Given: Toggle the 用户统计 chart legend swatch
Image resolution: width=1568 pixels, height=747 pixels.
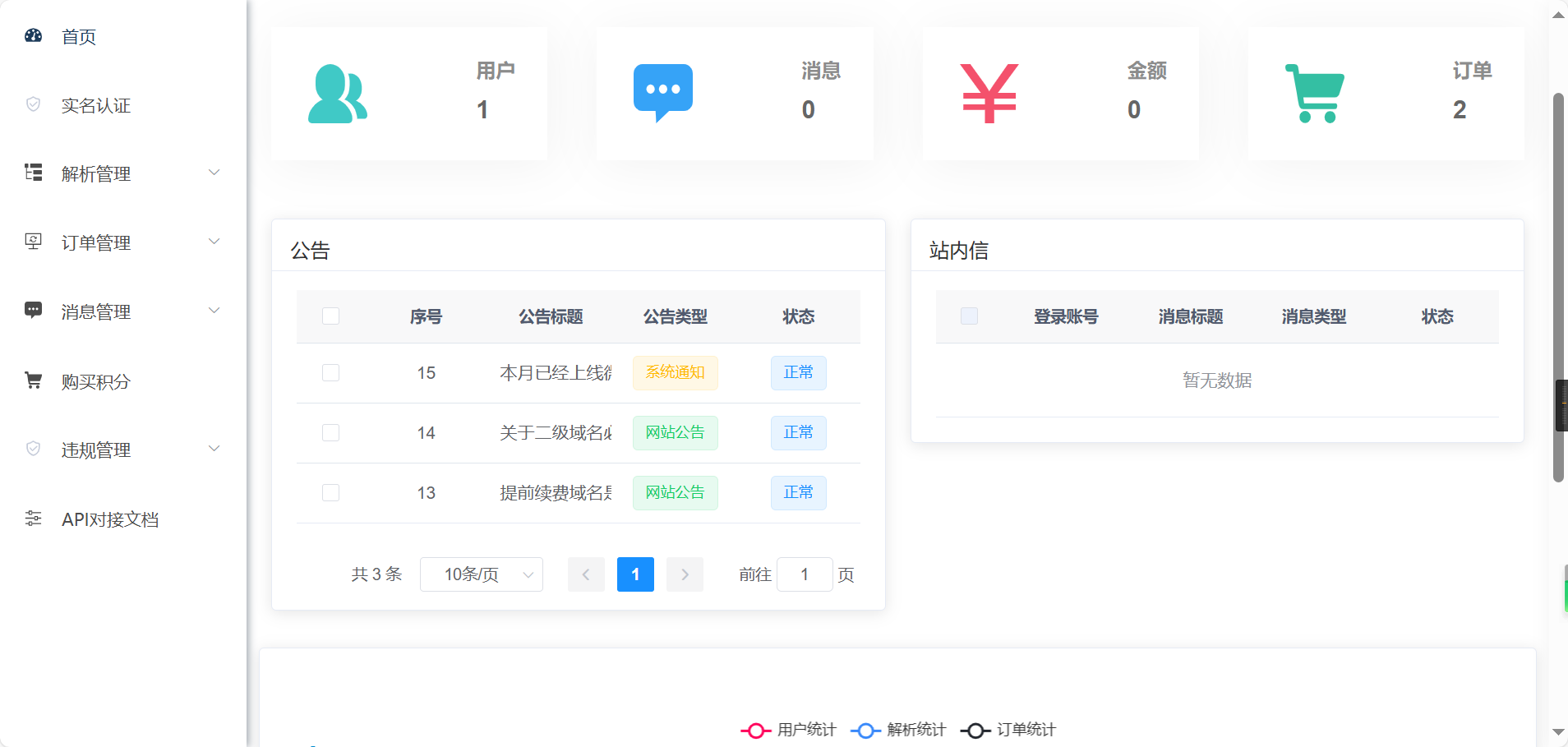Looking at the screenshot, I should pos(755,731).
